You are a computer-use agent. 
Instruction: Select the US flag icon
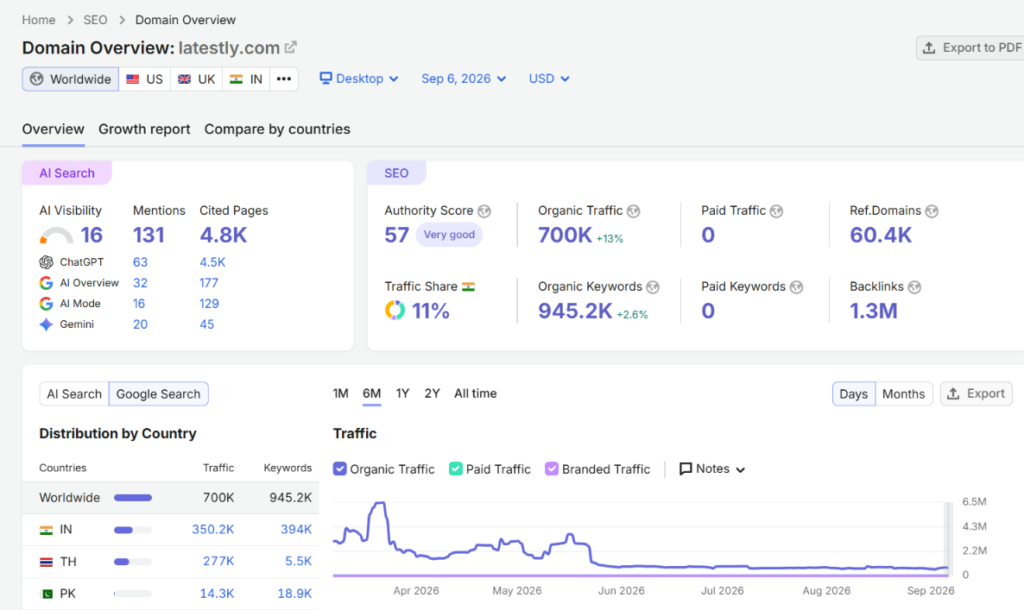pyautogui.click(x=133, y=79)
